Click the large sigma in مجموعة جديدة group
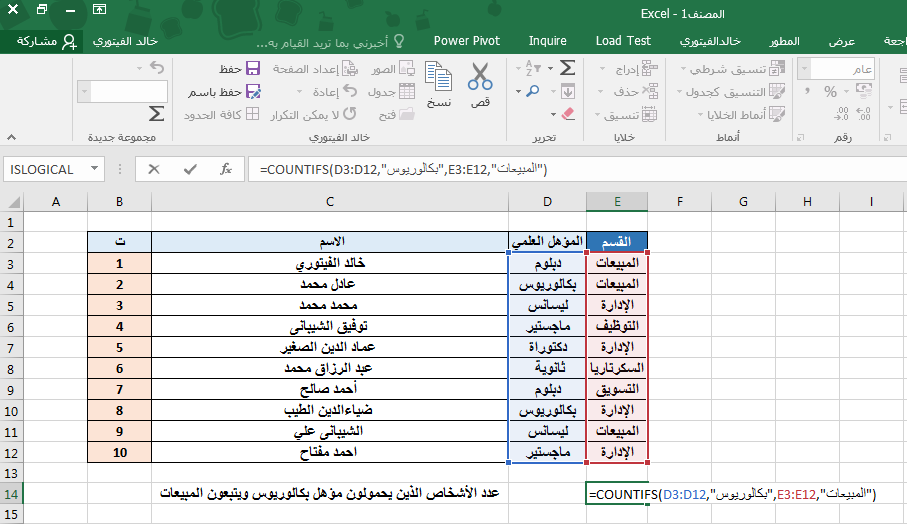This screenshot has height=524, width=907. [x=156, y=113]
